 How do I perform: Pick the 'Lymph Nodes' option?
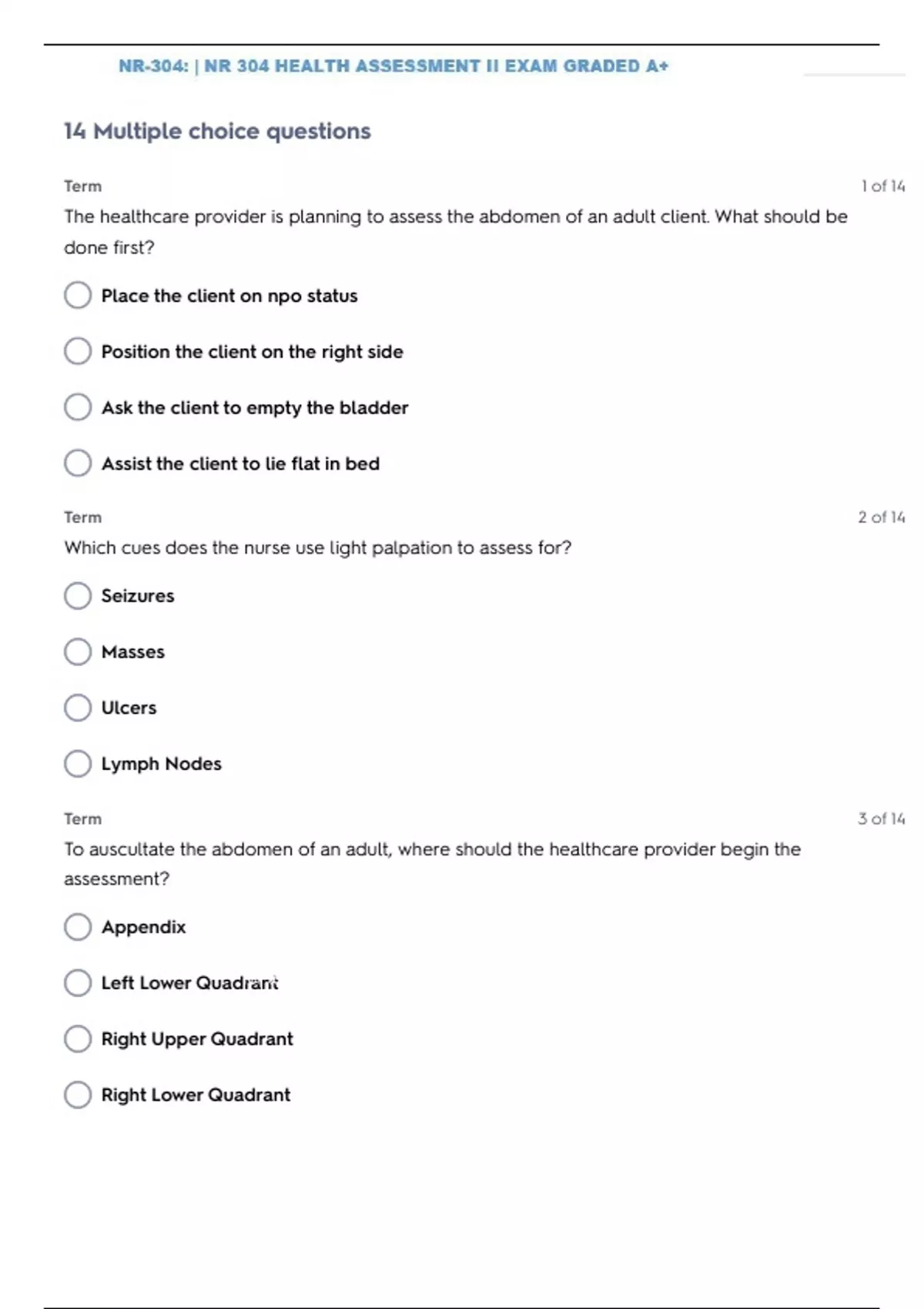point(78,764)
